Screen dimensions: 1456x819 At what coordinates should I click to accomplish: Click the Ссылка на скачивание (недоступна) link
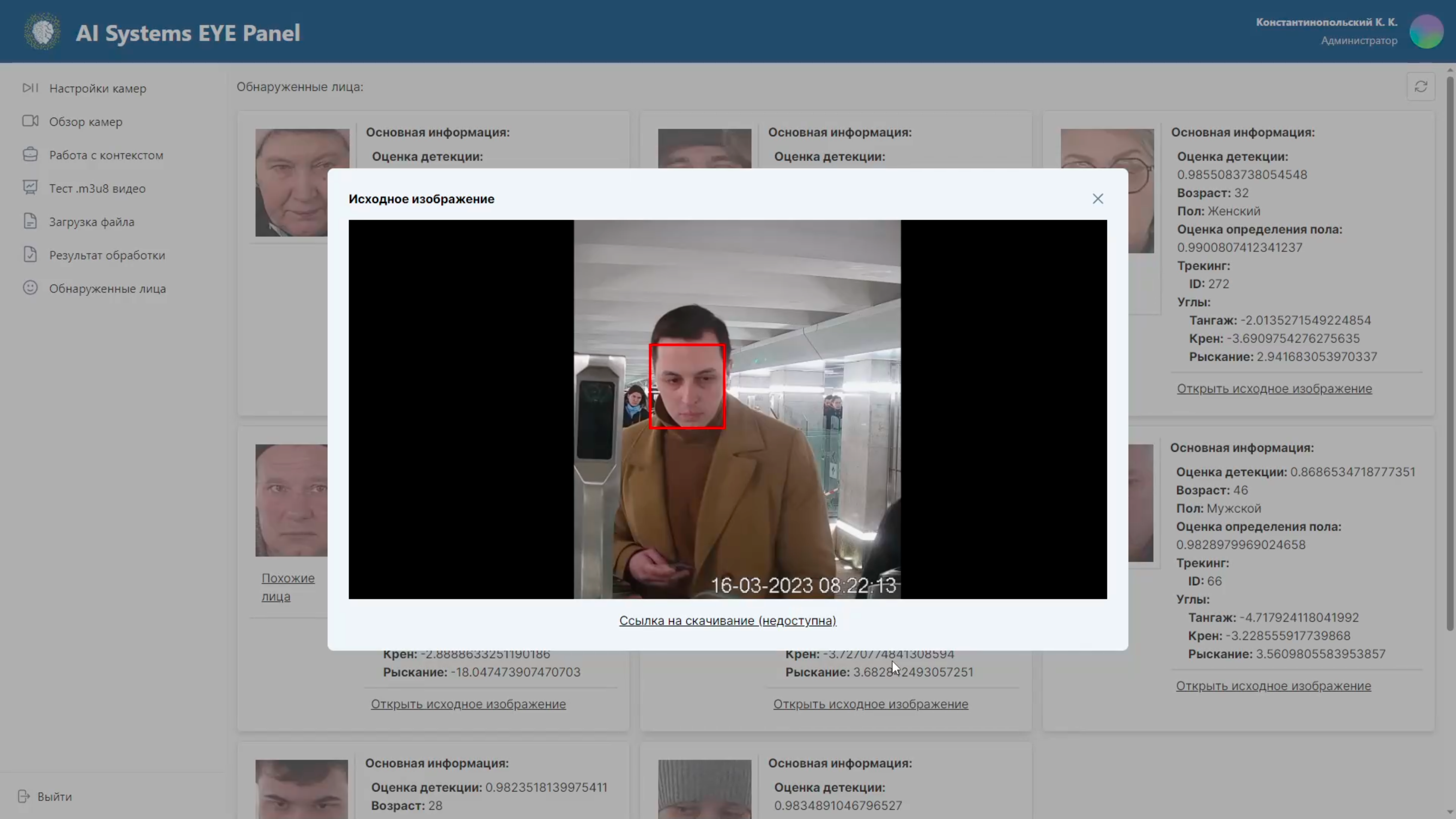coord(727,621)
